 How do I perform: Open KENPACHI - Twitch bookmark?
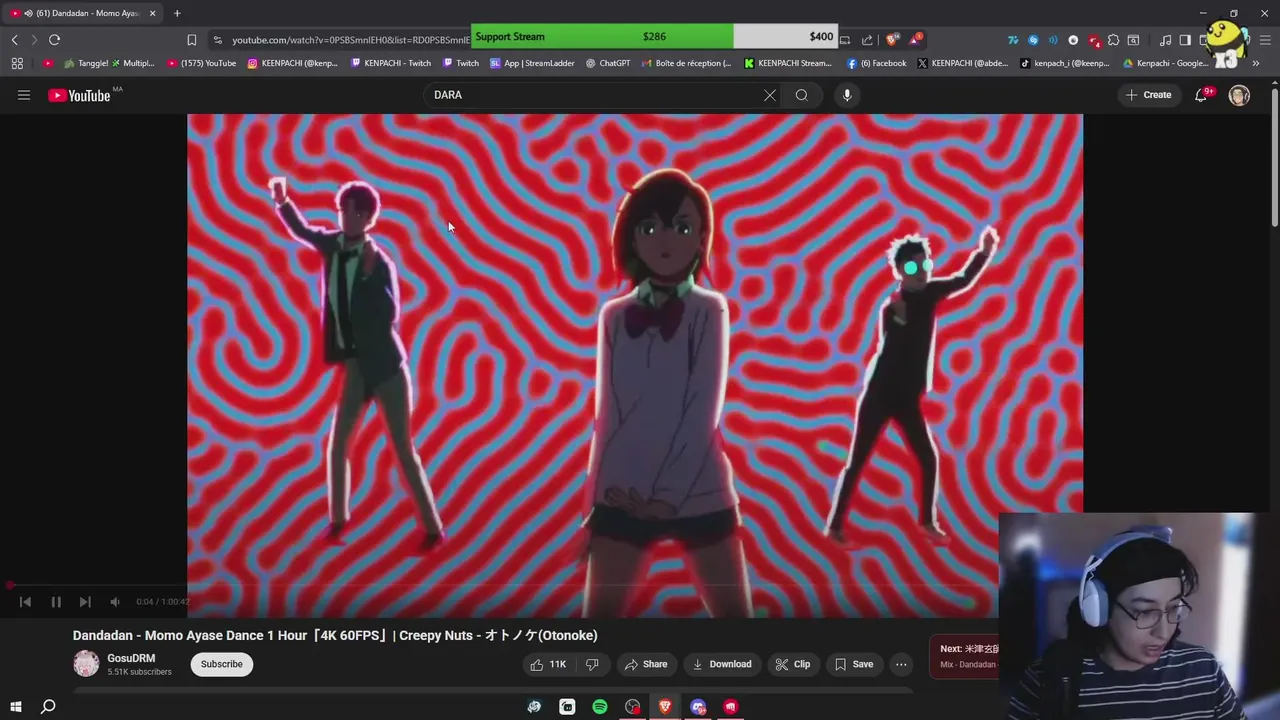tap(391, 63)
